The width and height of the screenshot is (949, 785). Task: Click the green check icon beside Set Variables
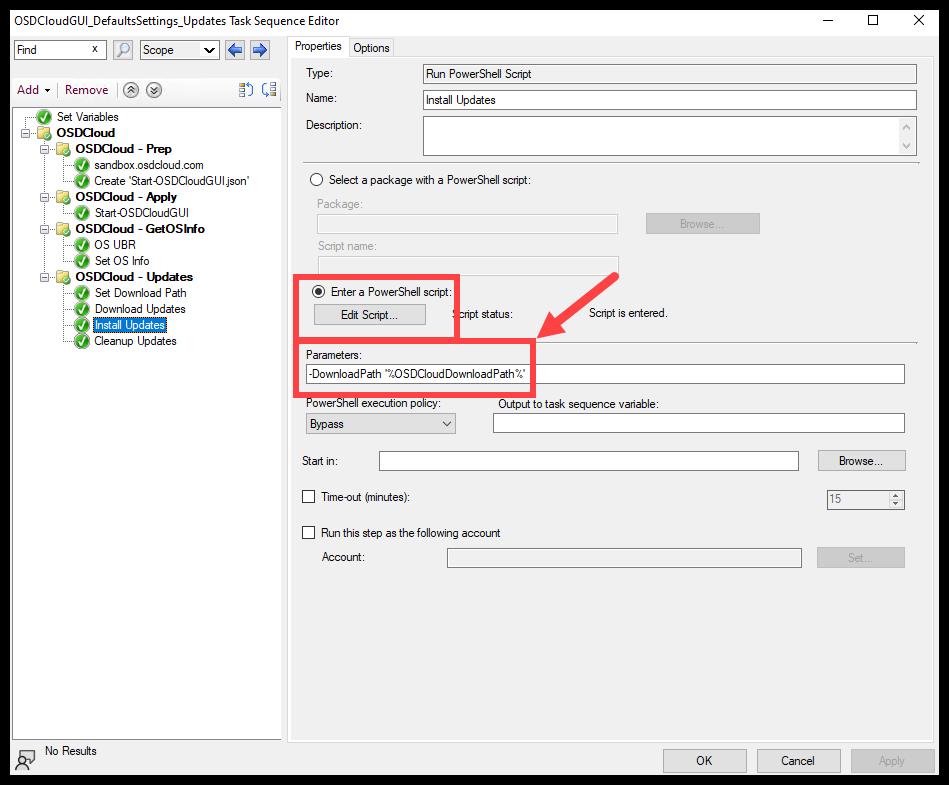pyautogui.click(x=43, y=116)
